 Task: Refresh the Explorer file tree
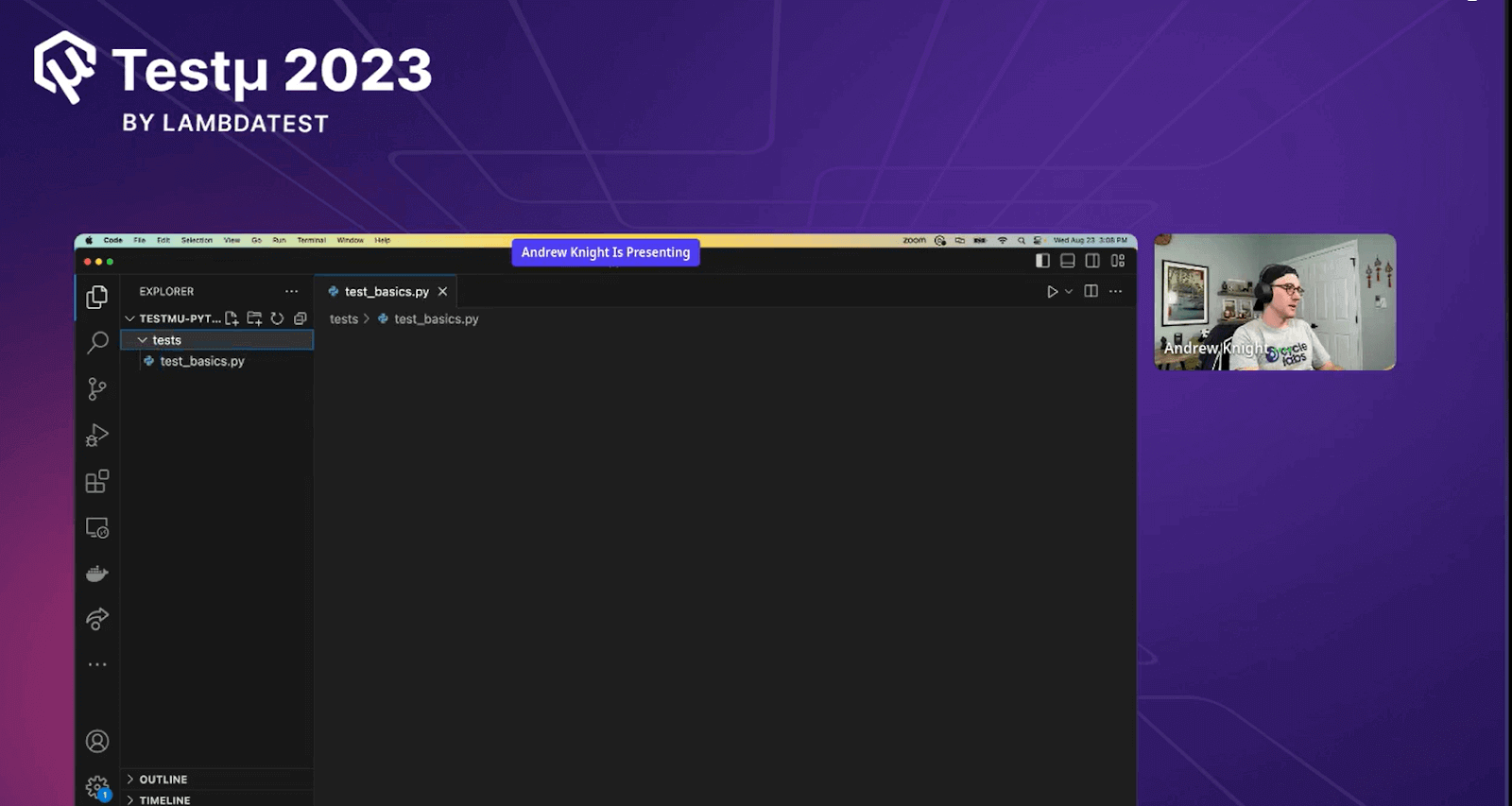click(x=277, y=318)
